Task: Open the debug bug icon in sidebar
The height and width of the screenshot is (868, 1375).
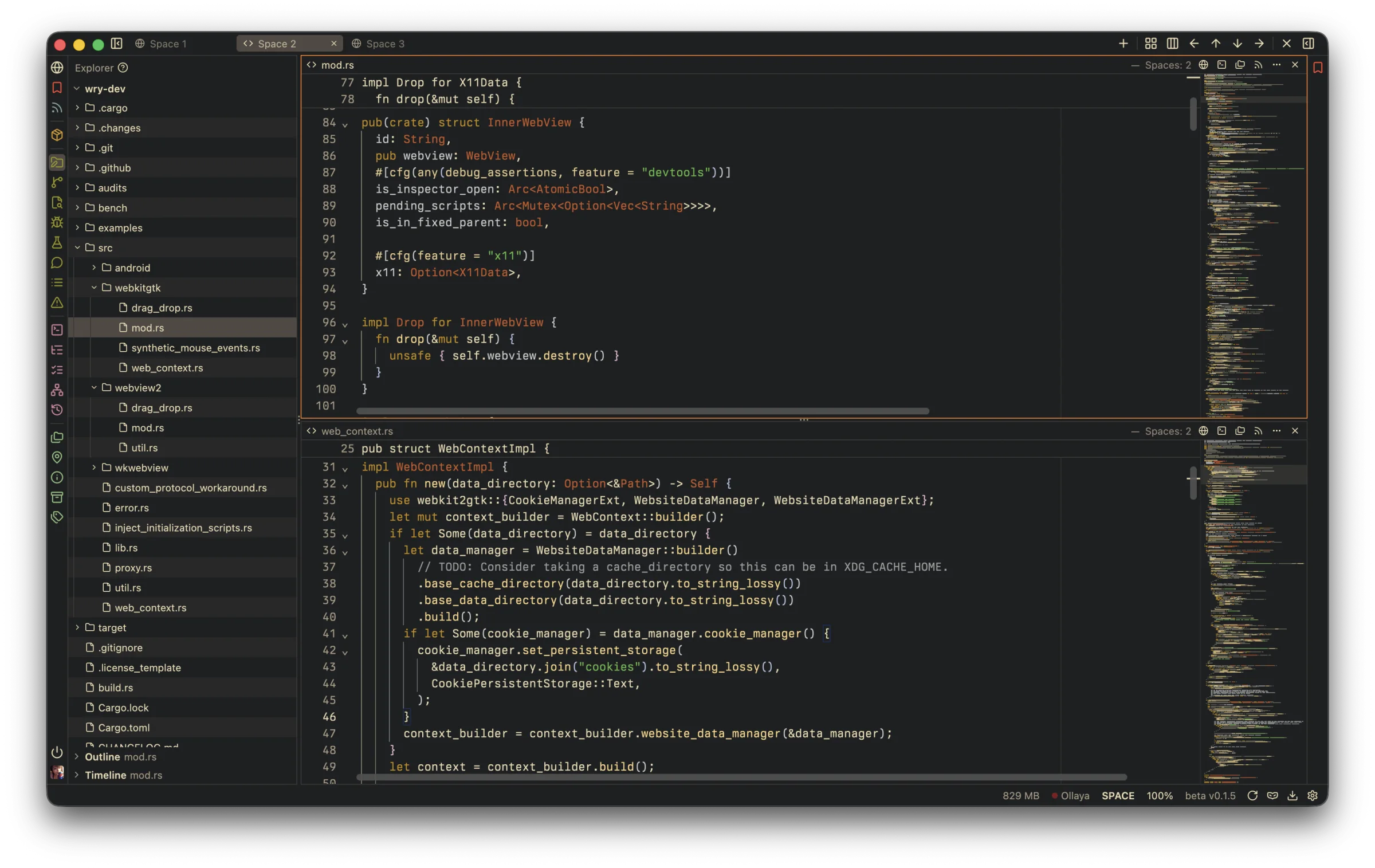Action: pos(57,222)
